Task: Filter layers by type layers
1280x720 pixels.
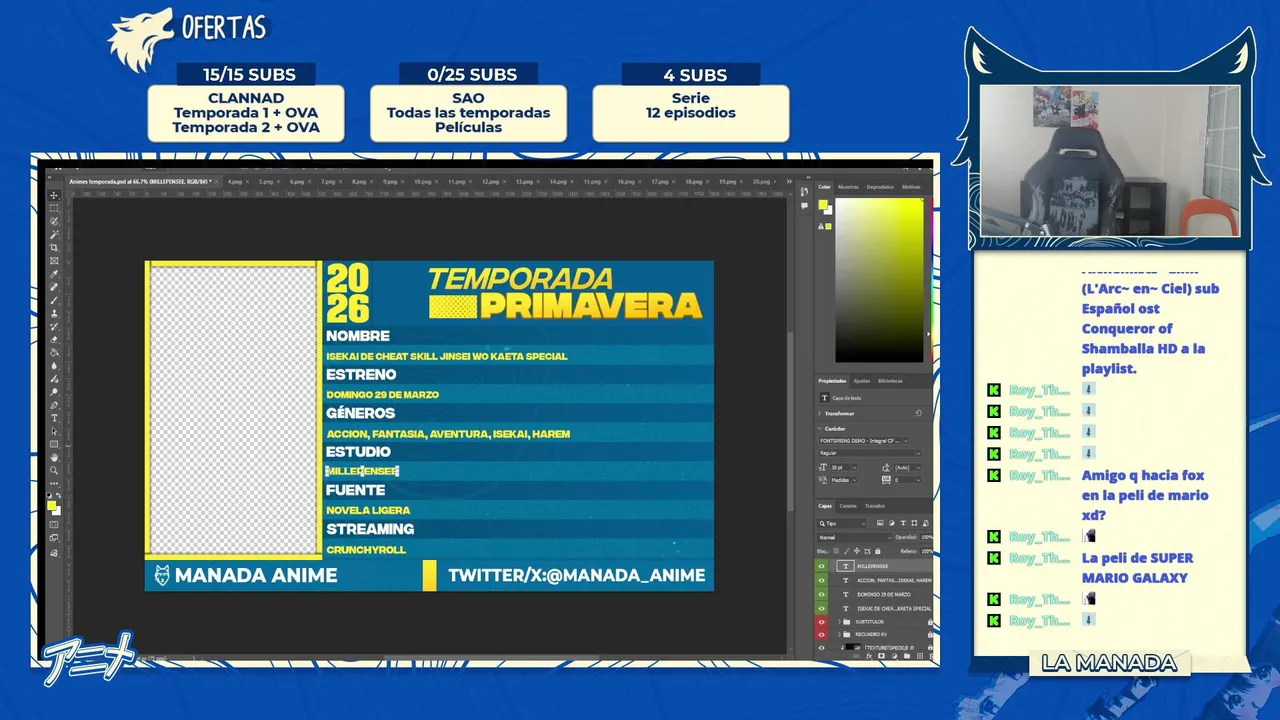Action: coord(903,523)
